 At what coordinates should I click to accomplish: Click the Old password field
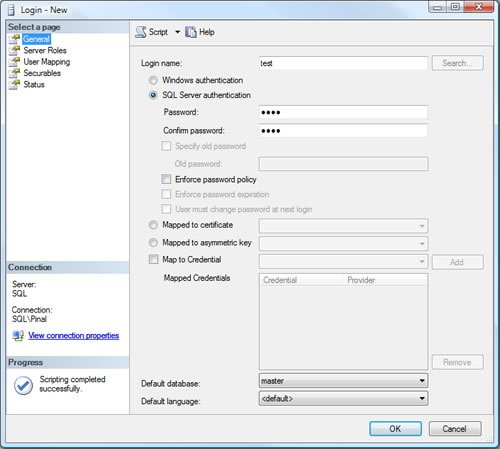(x=343, y=164)
